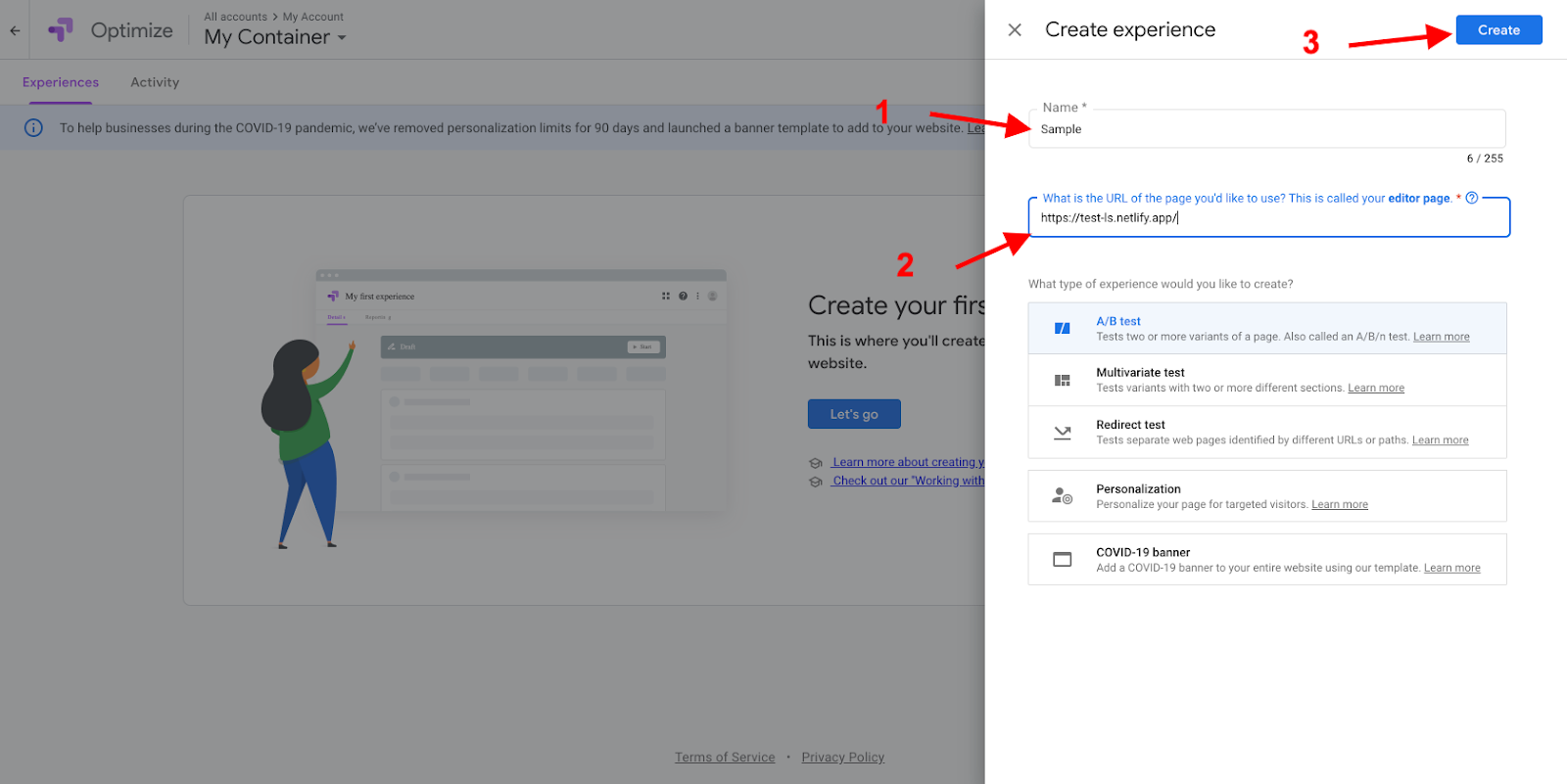Switch to the Activity tab
The image size is (1567, 784).
click(155, 82)
